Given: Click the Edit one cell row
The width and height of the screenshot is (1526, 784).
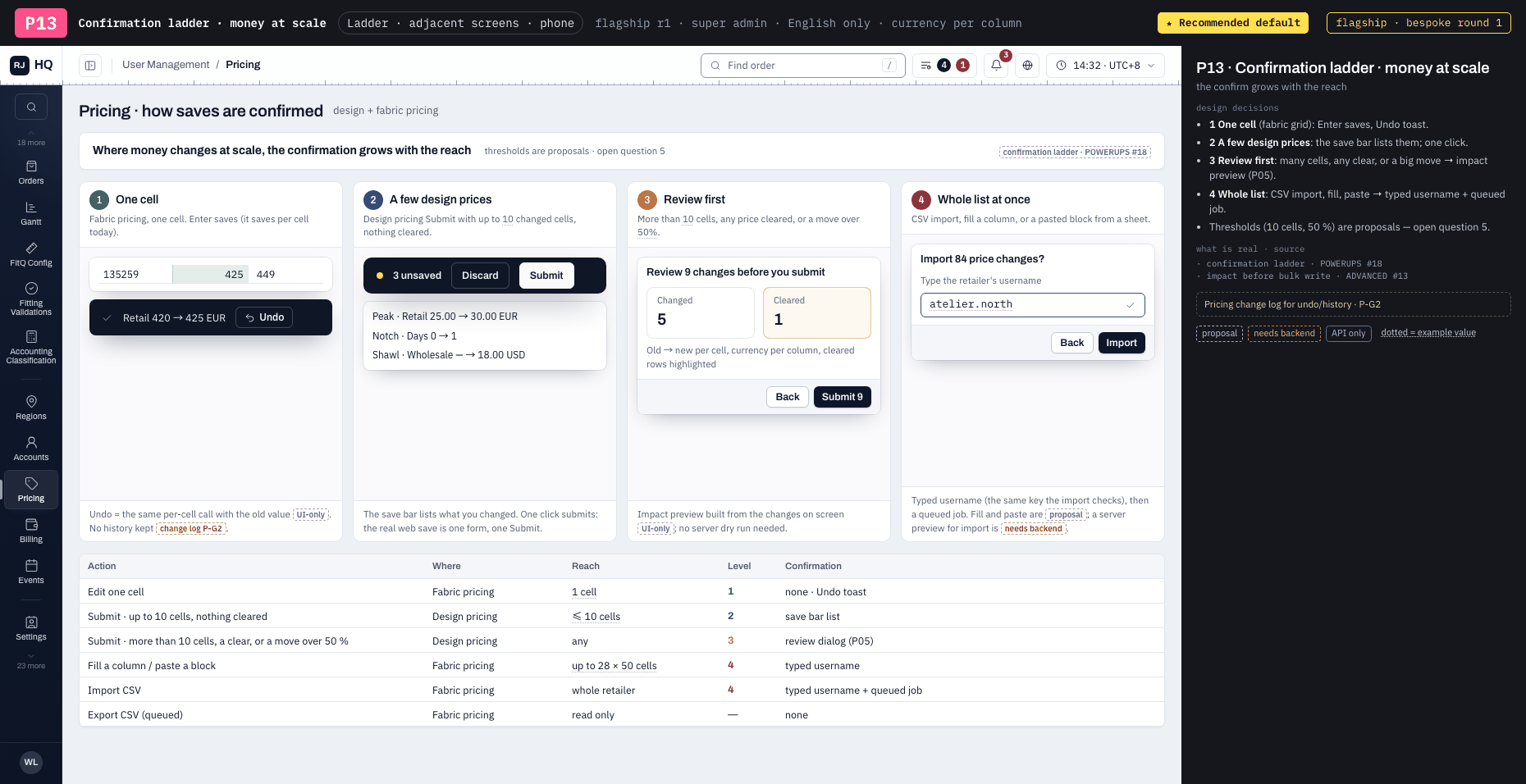Looking at the screenshot, I should [622, 591].
